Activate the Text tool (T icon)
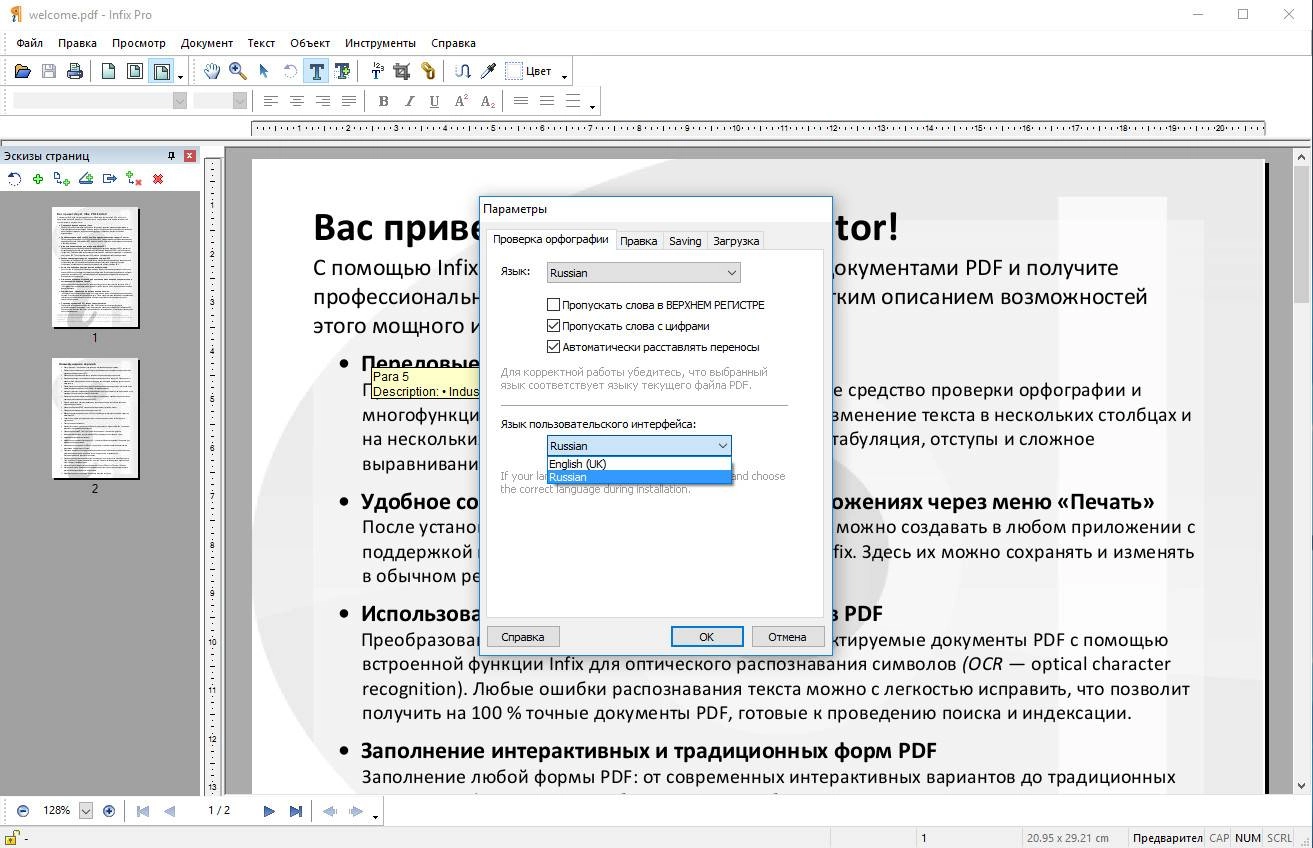The width and height of the screenshot is (1313, 848). tap(316, 71)
